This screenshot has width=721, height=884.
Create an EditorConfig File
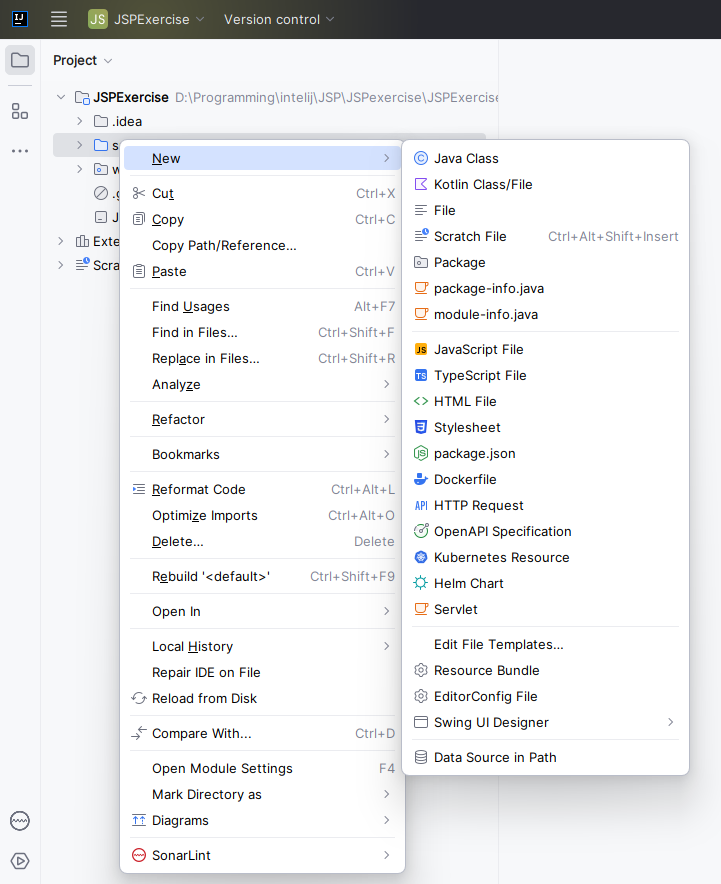click(x=545, y=696)
